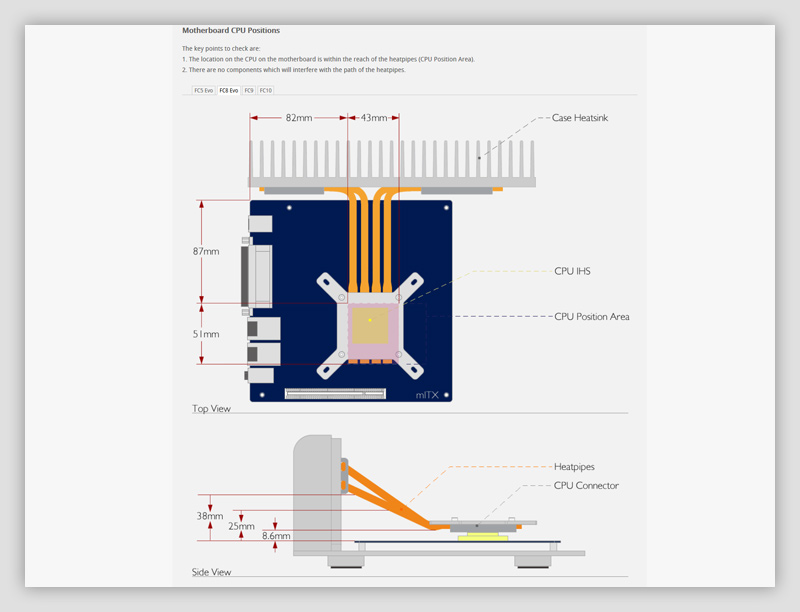Select the CPU Position Area label
Screen dimensions: 800x612
[591, 317]
